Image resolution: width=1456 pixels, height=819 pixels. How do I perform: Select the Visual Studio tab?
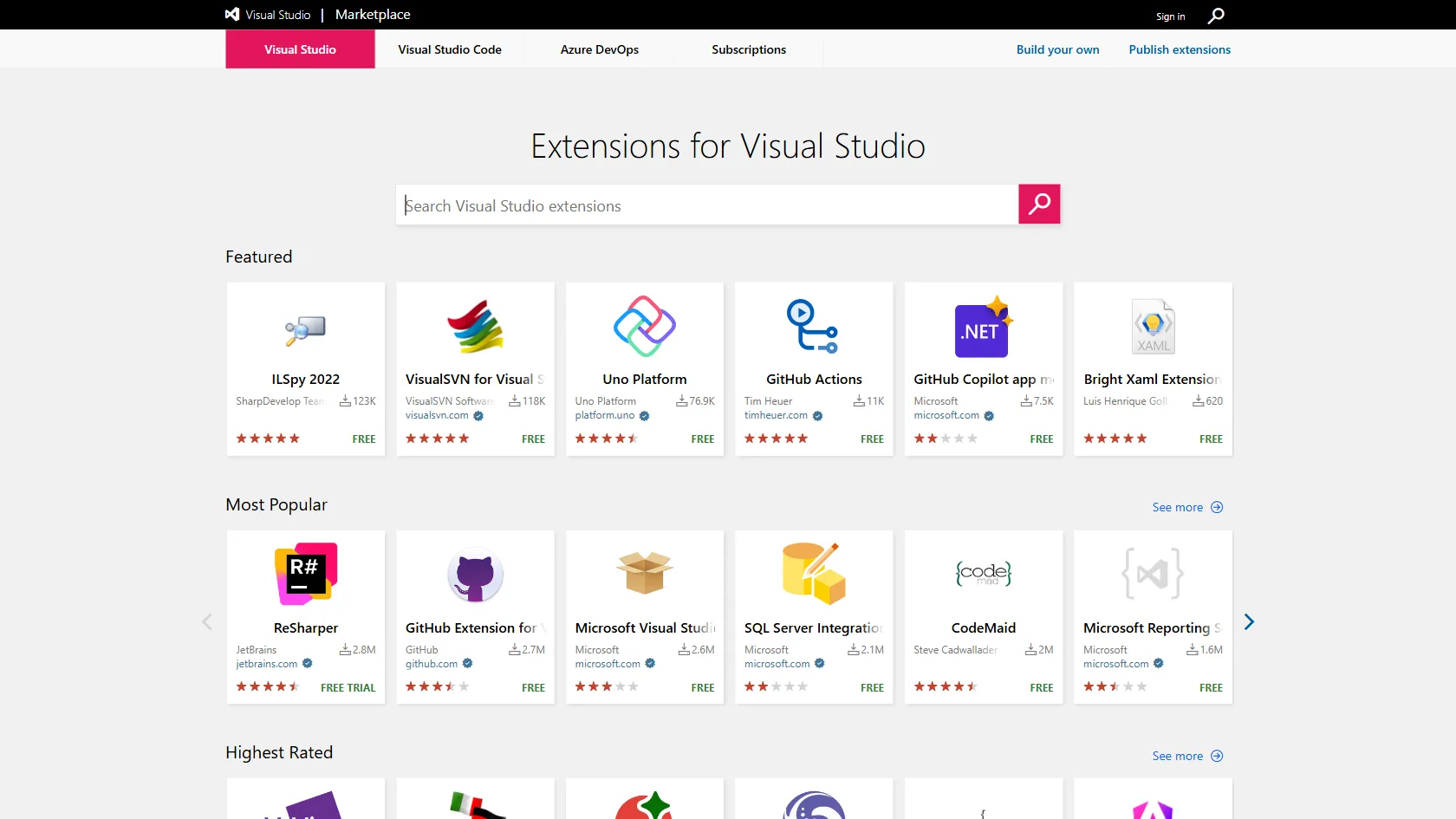coord(300,49)
